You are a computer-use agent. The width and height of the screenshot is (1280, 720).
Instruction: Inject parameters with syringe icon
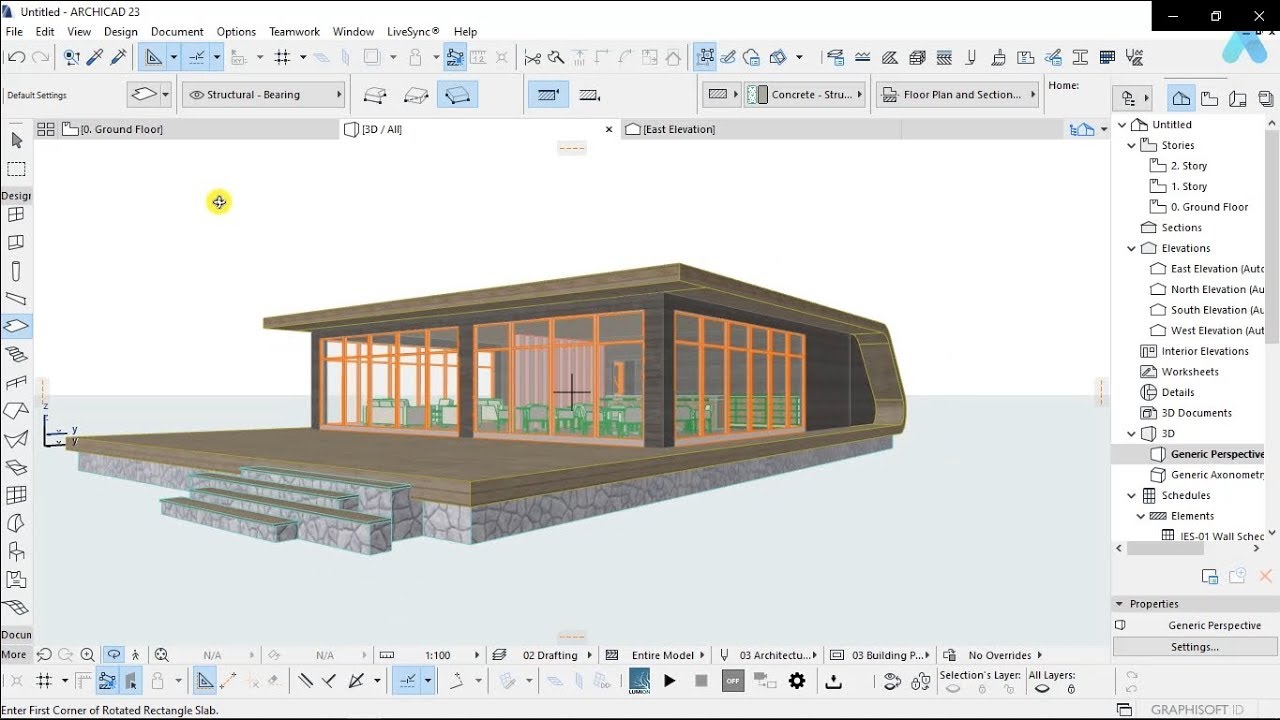coord(118,57)
